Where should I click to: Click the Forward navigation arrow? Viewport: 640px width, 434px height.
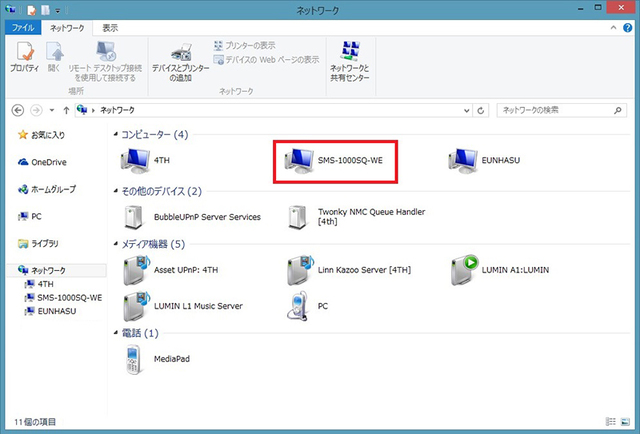coord(36,110)
